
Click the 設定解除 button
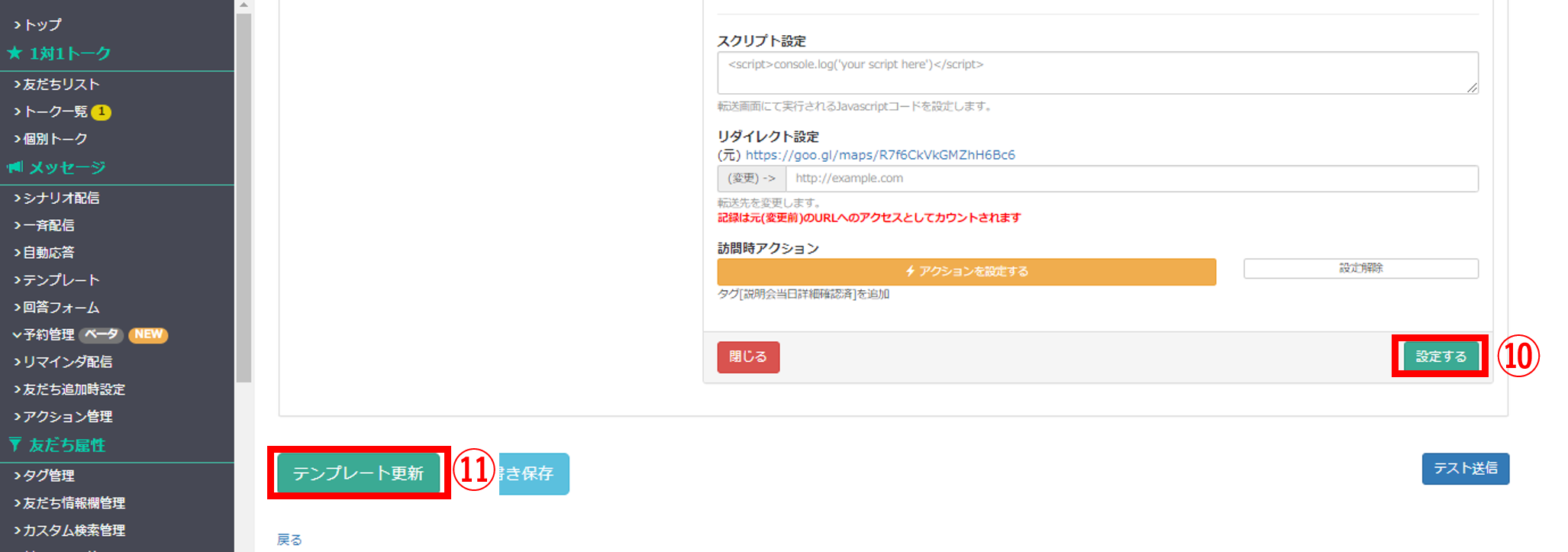tap(1361, 269)
